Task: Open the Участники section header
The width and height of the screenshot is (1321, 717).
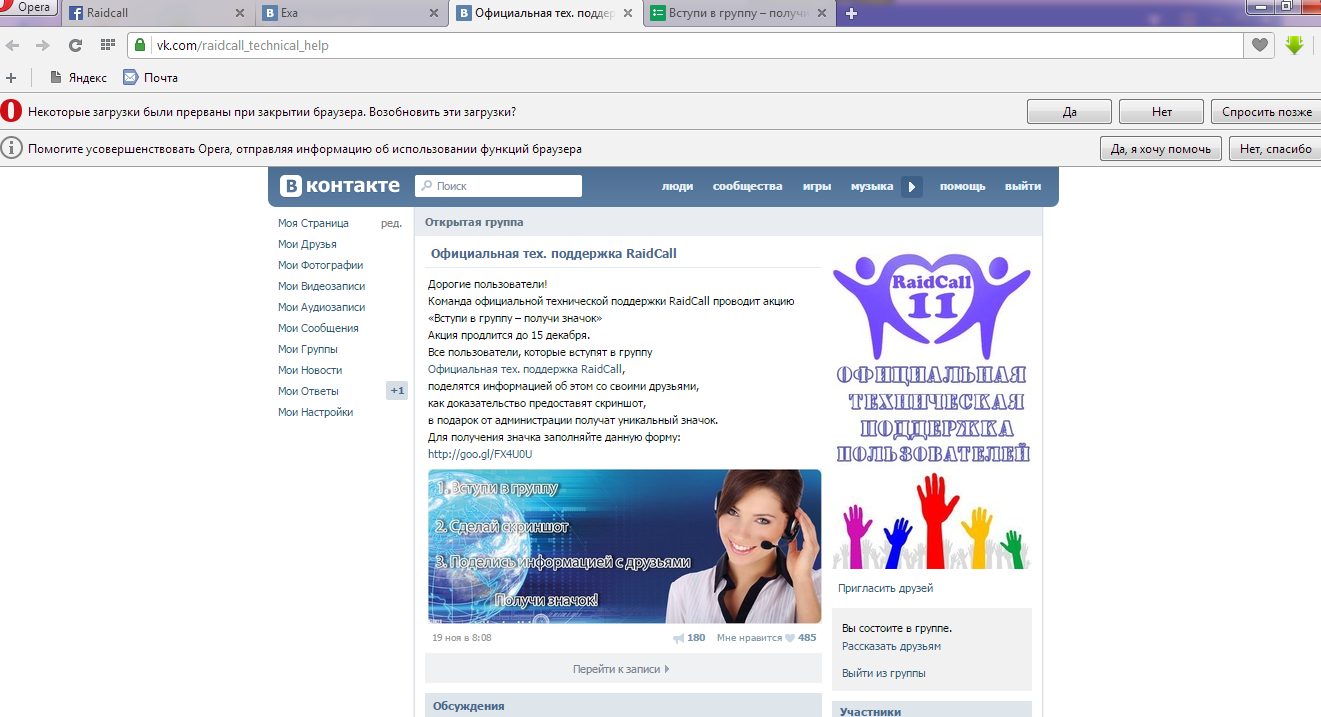Action: (932, 710)
